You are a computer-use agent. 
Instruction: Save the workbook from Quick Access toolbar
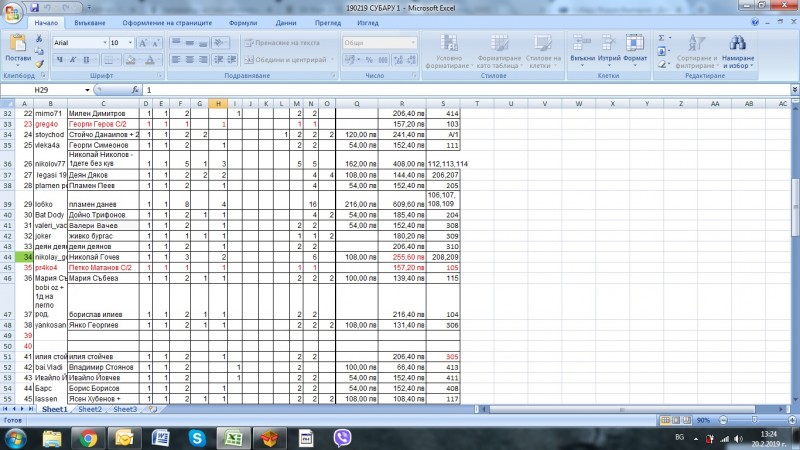tap(34, 8)
